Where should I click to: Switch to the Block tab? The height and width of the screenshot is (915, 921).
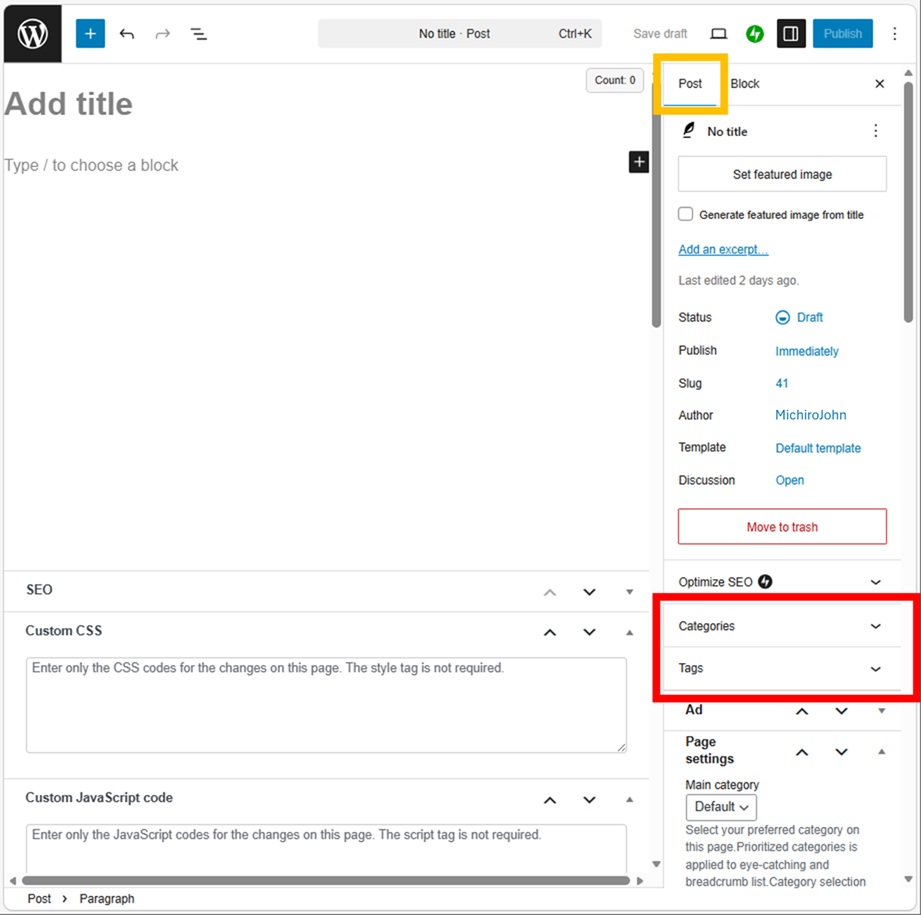(x=745, y=84)
